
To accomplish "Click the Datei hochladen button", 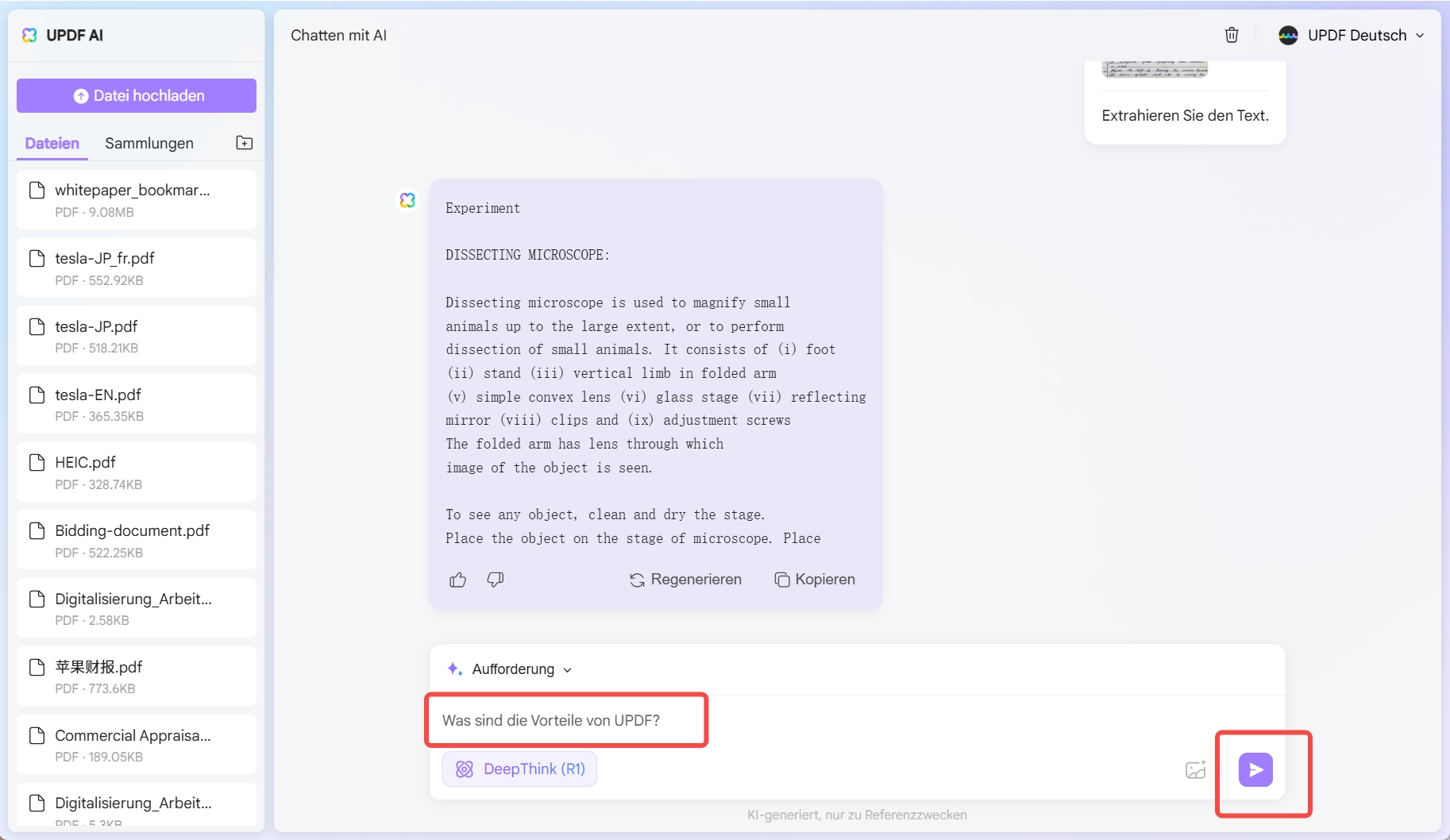I will point(136,95).
